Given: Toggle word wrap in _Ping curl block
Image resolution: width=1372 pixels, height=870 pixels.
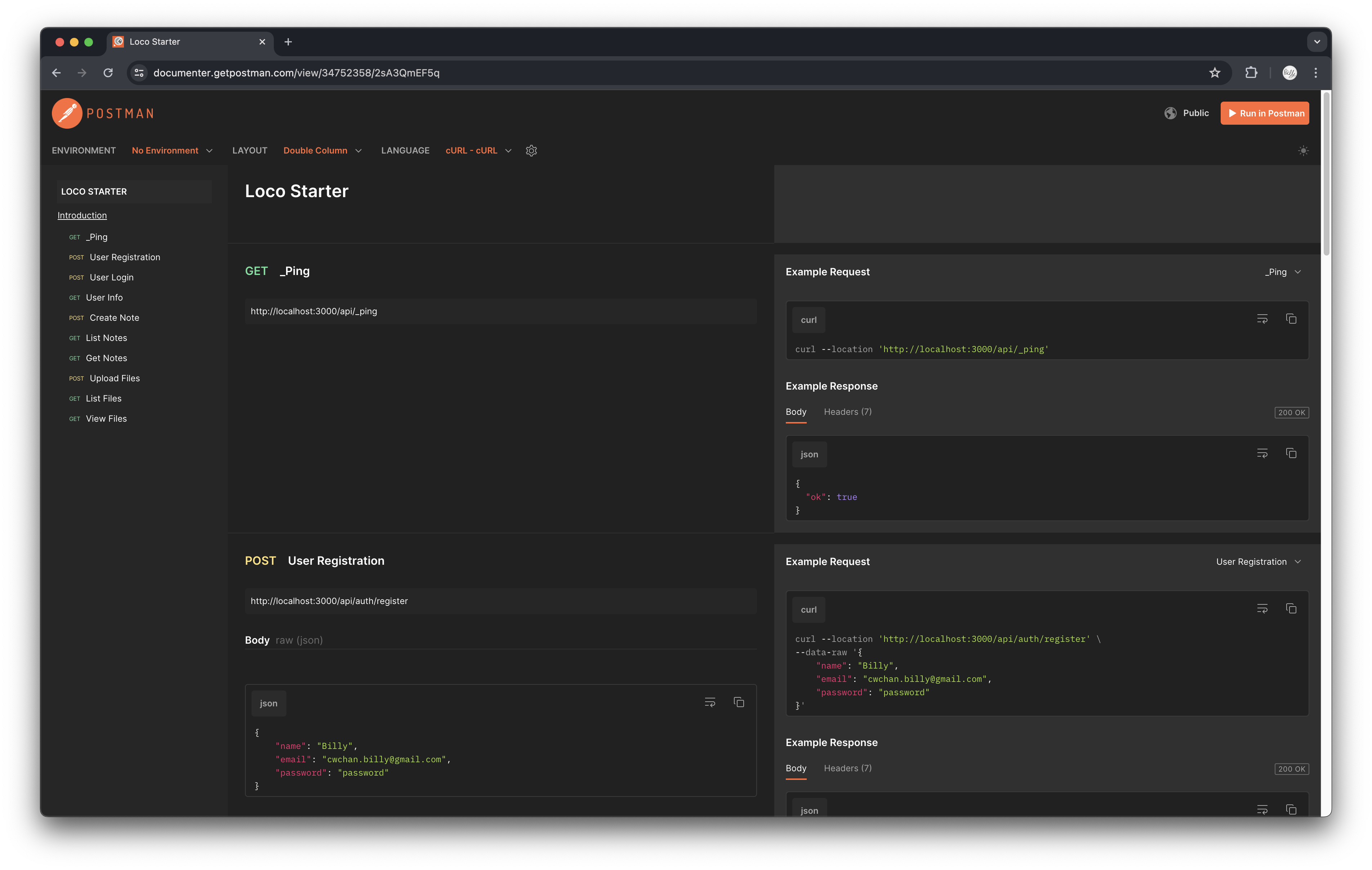Looking at the screenshot, I should point(1262,319).
